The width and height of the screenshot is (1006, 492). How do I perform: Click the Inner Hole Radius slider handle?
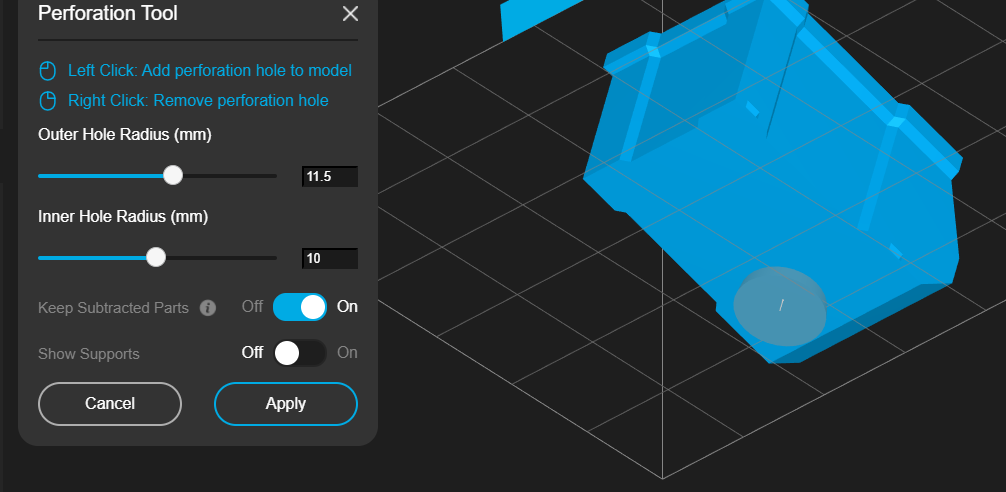tap(156, 257)
